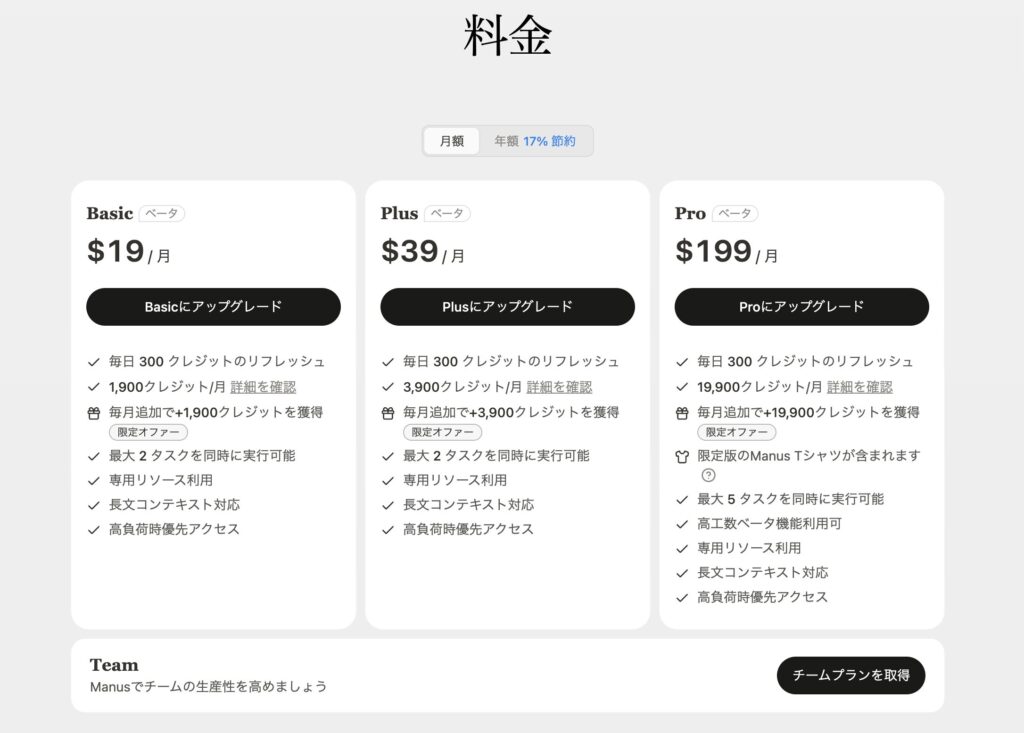Click 19,900クレジット/月 text in Pro

point(760,387)
